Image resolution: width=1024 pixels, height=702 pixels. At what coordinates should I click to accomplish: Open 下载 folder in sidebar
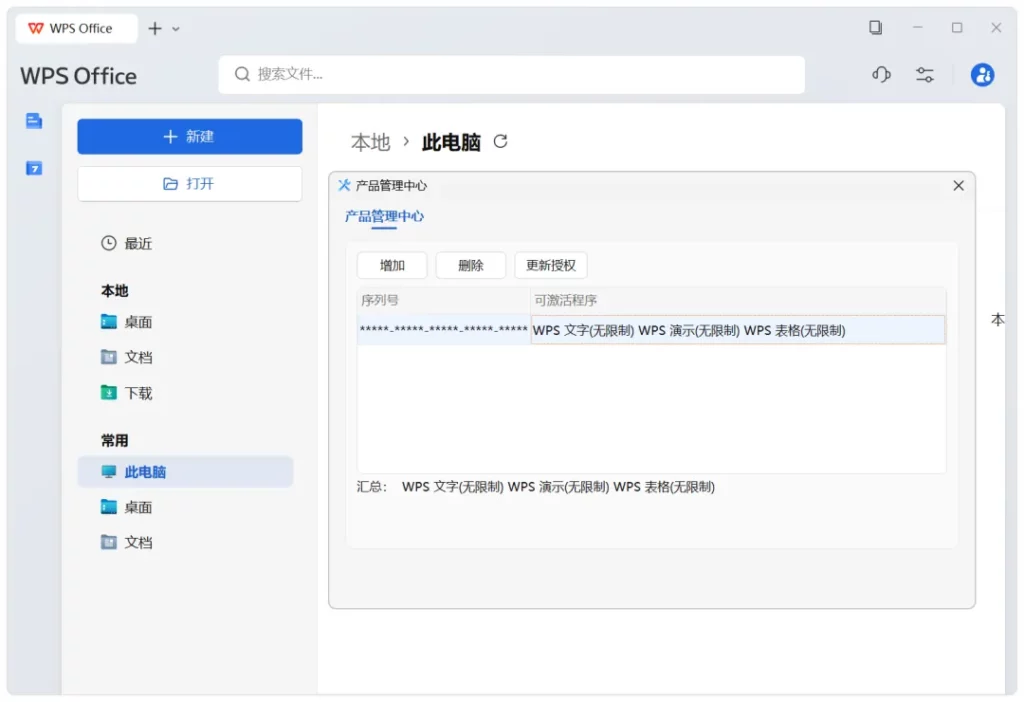tap(138, 393)
